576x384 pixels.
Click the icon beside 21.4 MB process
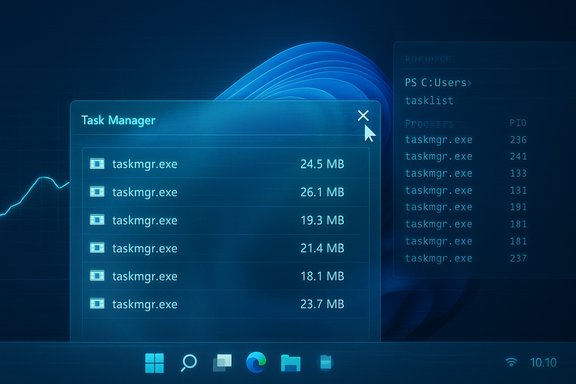point(97,248)
